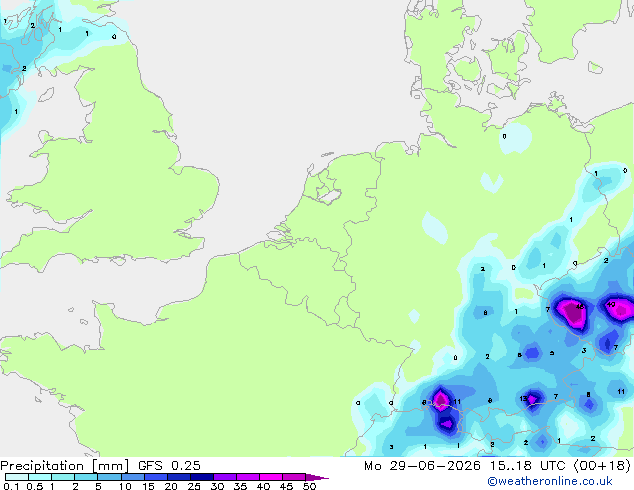Click the '0.1' legend value label
634x490 pixels.
click(x=11, y=486)
